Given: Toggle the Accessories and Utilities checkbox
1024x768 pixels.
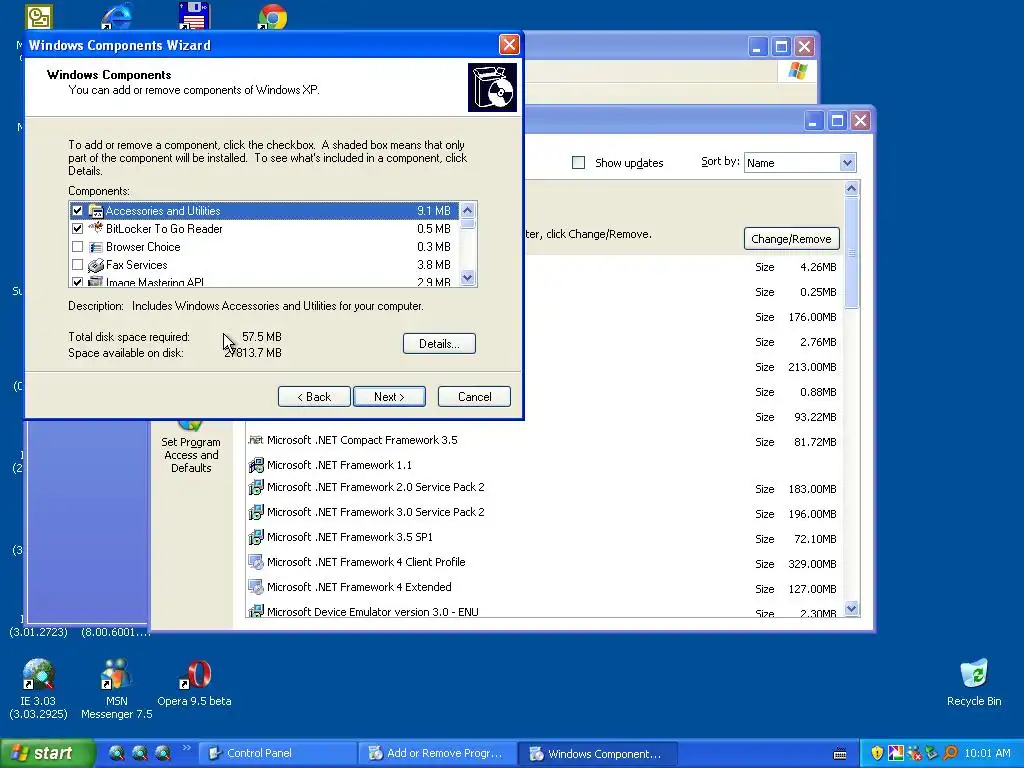Looking at the screenshot, I should click(78, 211).
